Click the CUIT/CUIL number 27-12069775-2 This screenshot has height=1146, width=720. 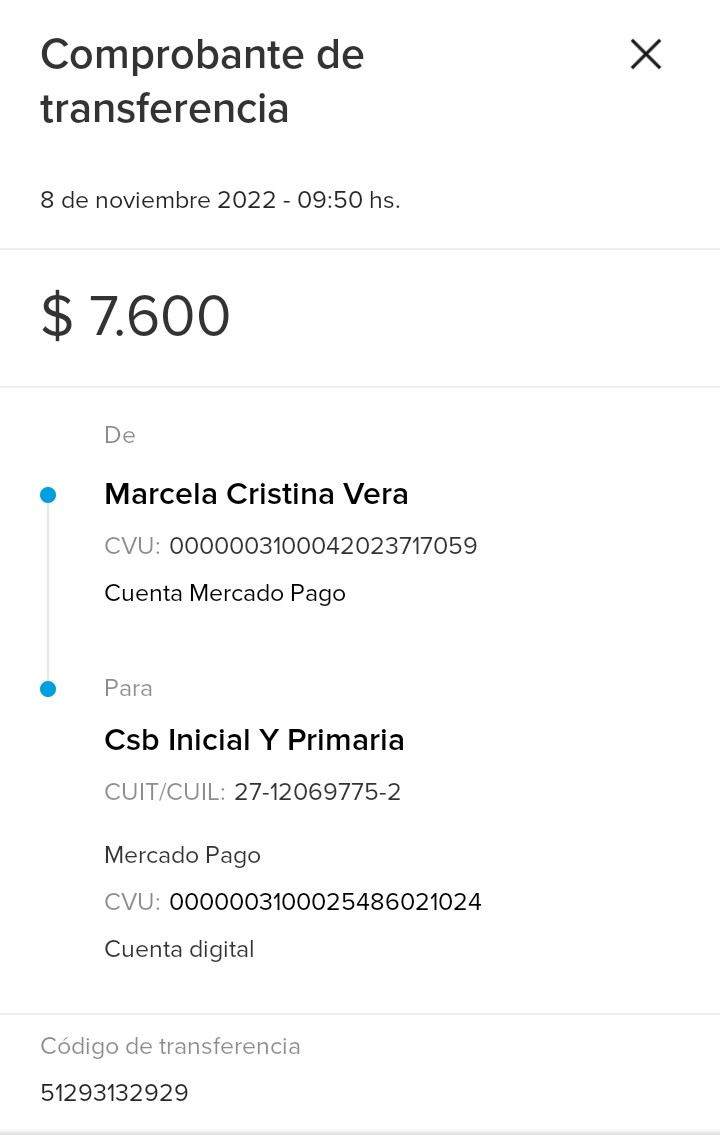317,792
